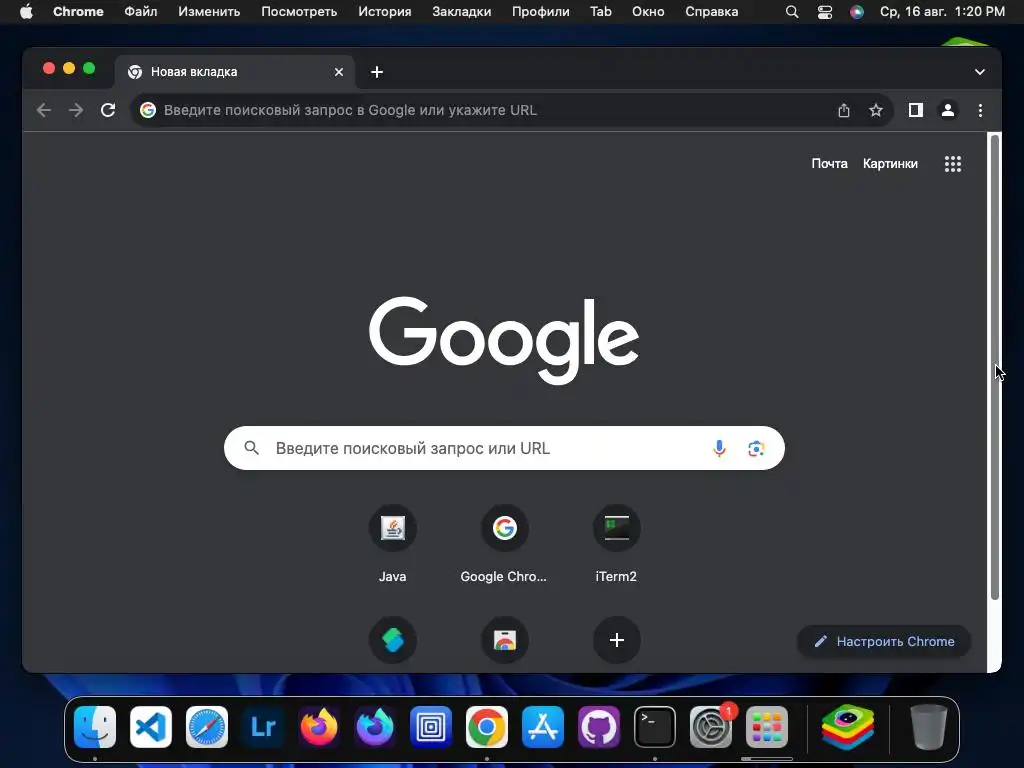Screen dimensions: 1024x768
Task: Open the Chrome application menu
Action: coord(78,12)
